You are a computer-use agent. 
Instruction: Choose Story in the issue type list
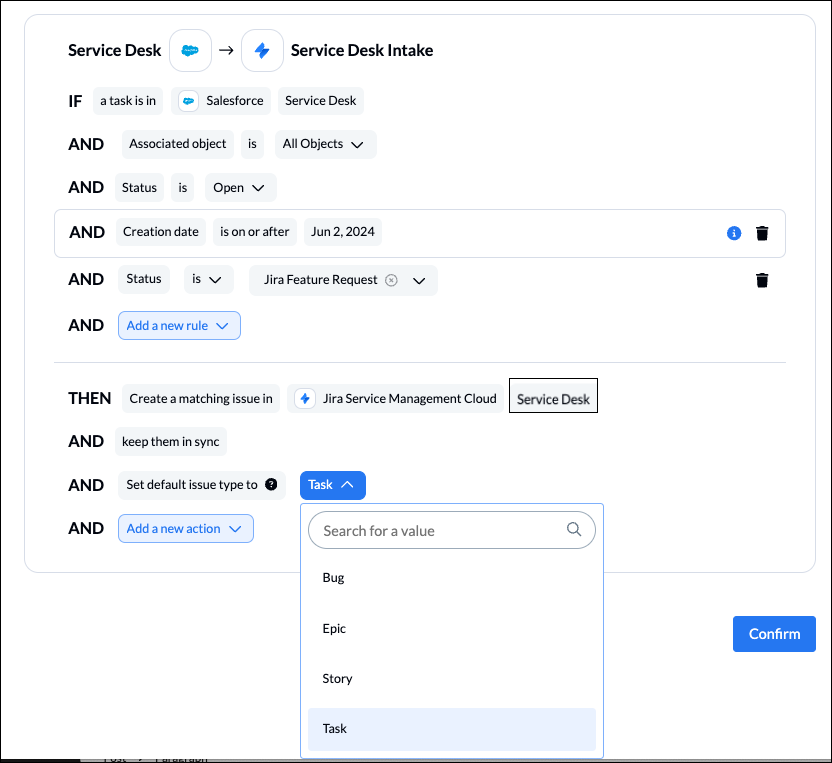coord(452,679)
